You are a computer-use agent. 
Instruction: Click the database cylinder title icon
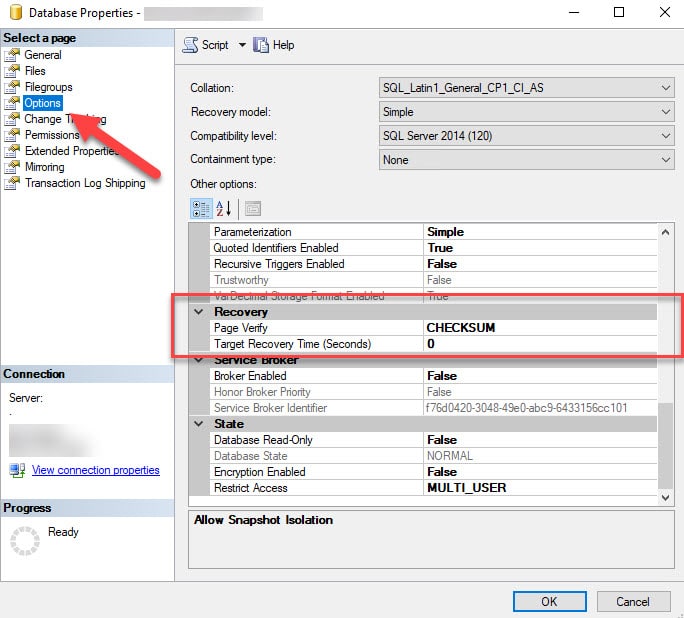click(16, 12)
